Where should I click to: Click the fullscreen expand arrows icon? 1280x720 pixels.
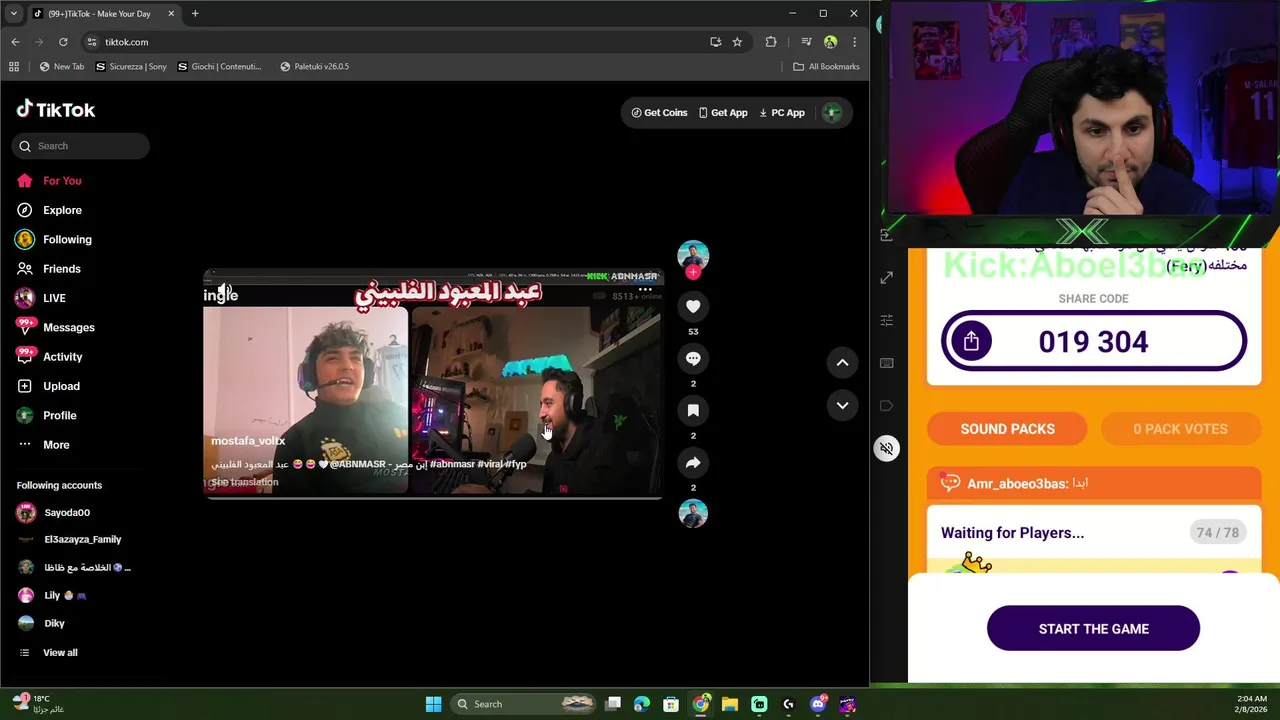[x=886, y=277]
